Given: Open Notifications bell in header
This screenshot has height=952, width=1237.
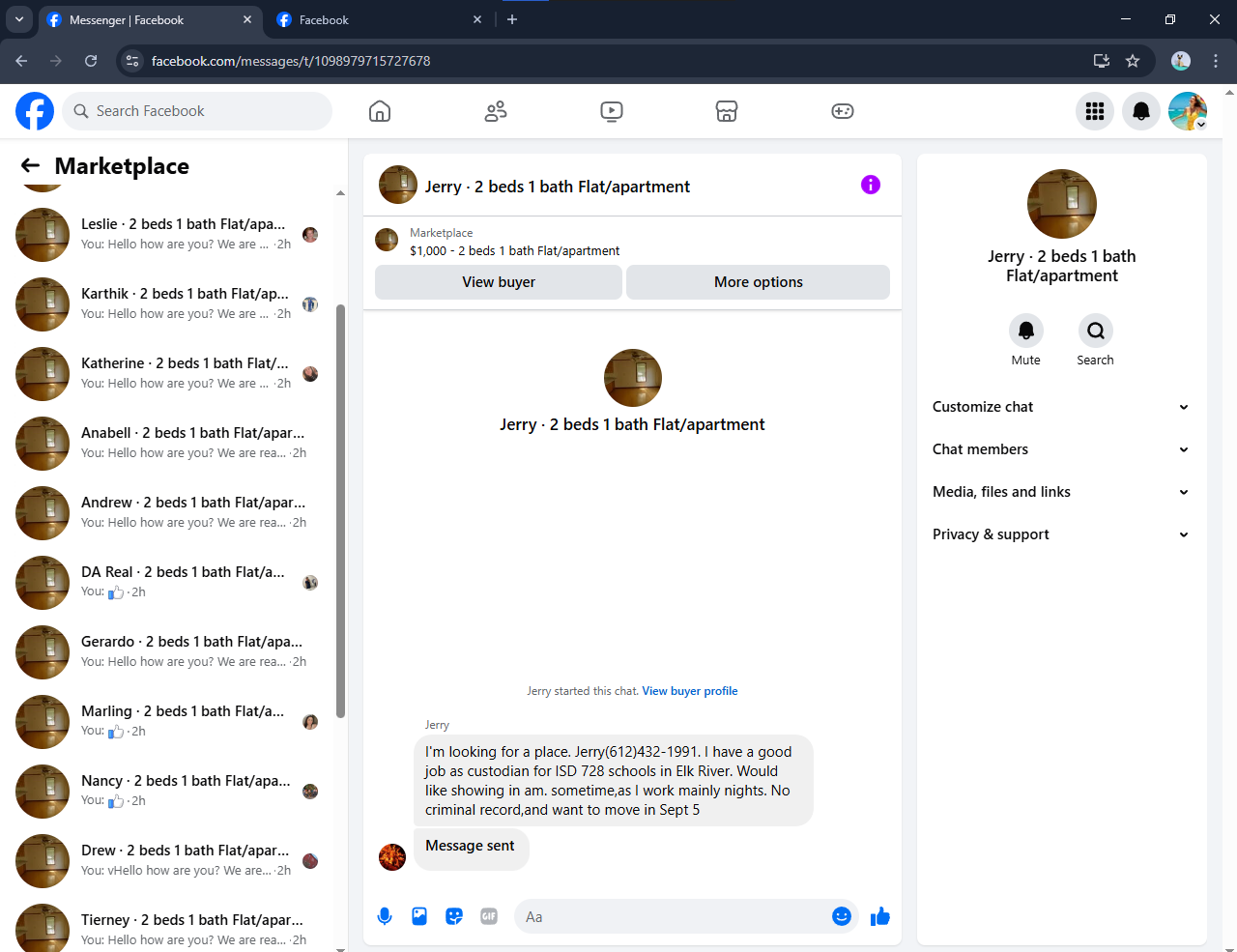Looking at the screenshot, I should tap(1141, 111).
